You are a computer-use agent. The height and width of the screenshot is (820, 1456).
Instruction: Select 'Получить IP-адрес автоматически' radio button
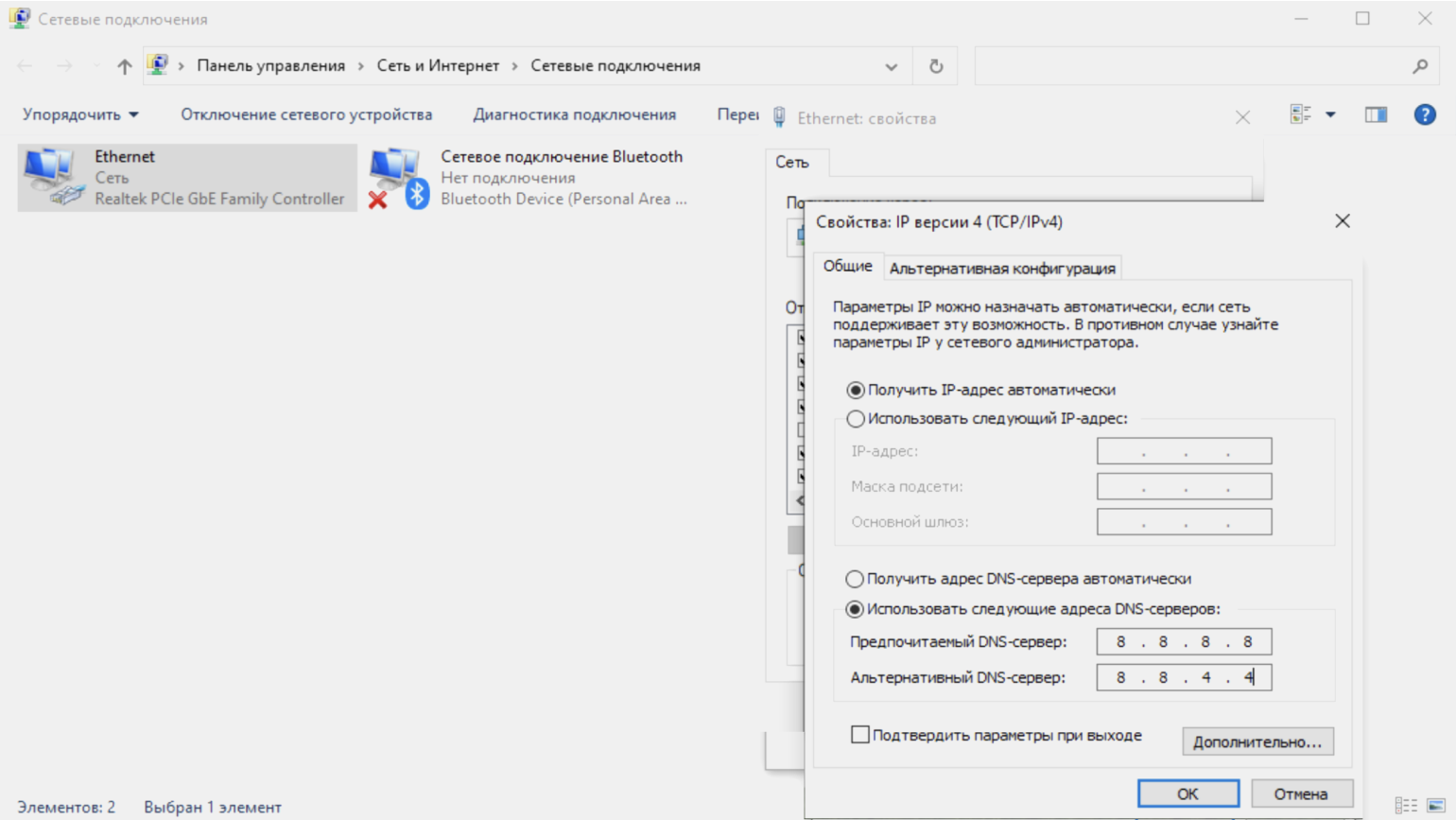(x=856, y=391)
